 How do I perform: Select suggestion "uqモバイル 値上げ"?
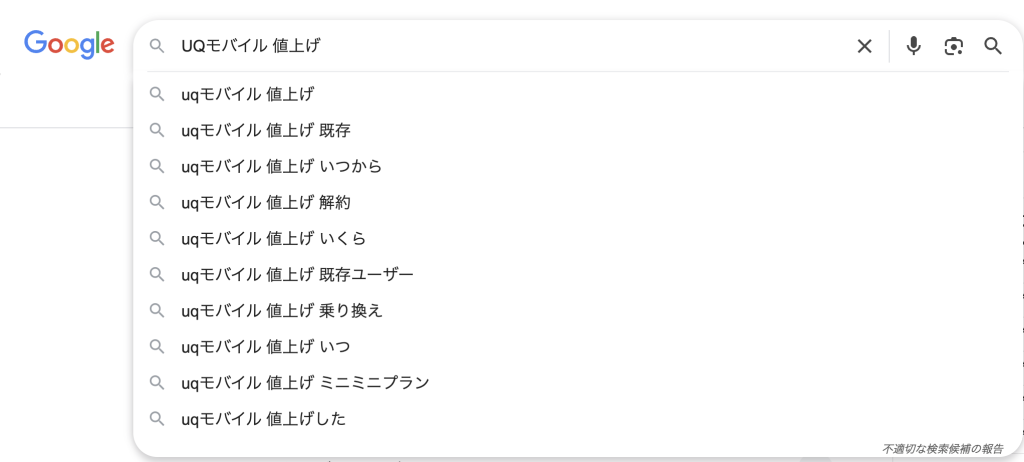click(x=248, y=94)
